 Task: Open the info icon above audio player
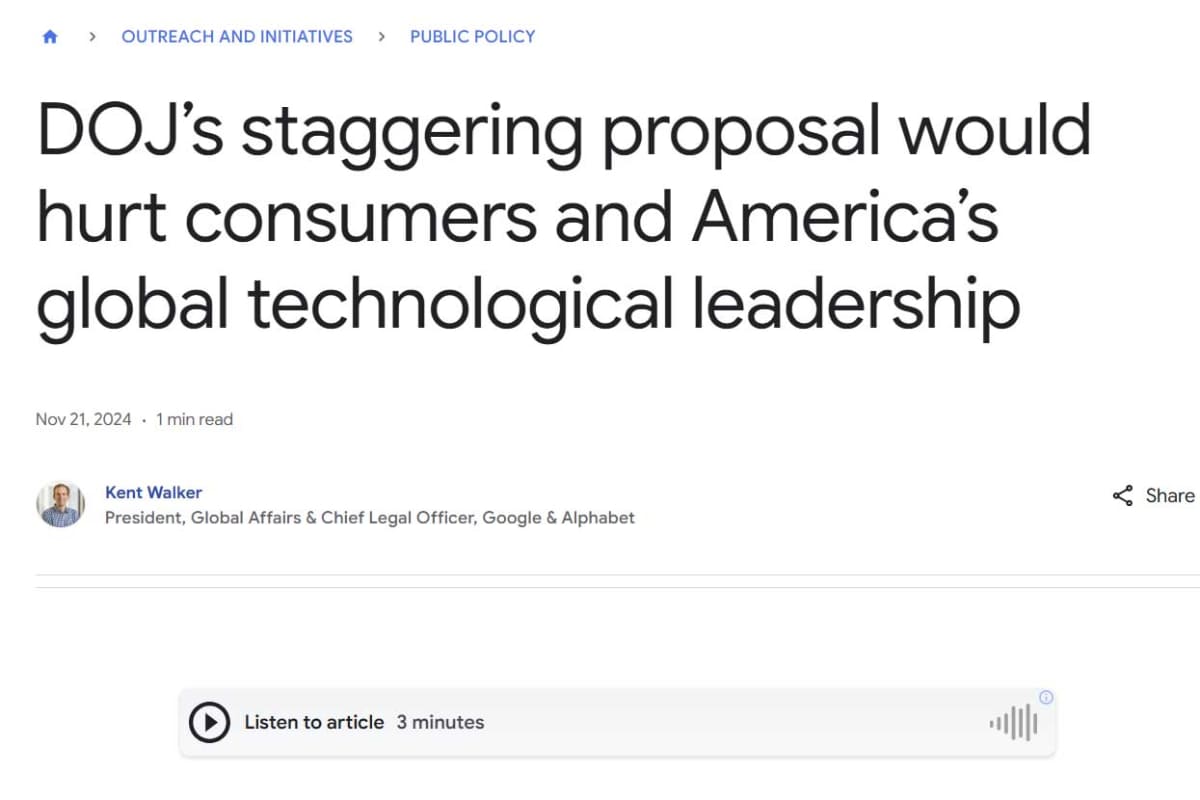(1046, 697)
